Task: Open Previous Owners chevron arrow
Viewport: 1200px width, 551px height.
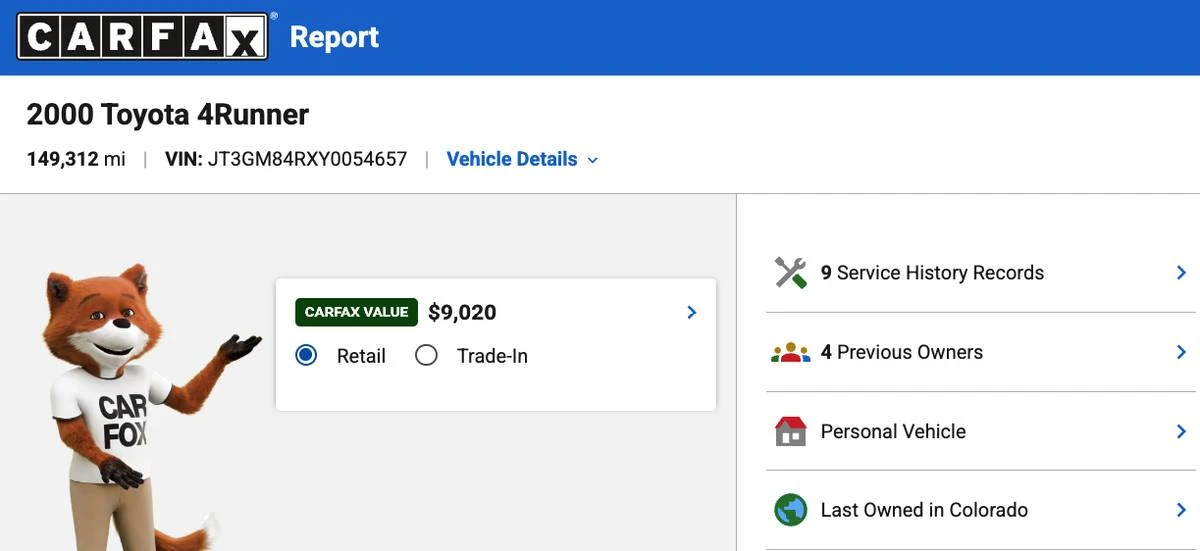Action: 1181,352
